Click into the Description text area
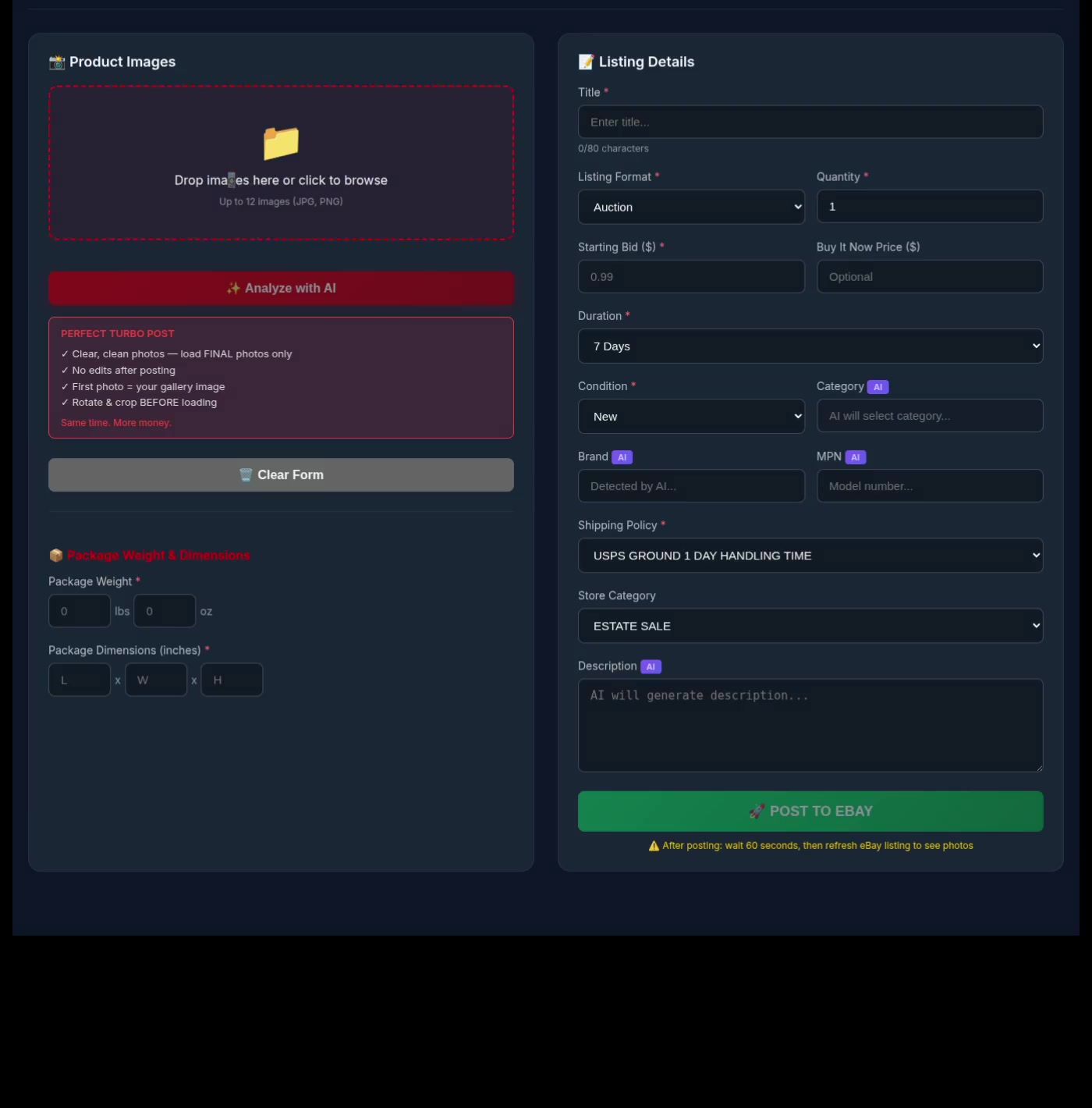The width and height of the screenshot is (1092, 1108). 810,726
